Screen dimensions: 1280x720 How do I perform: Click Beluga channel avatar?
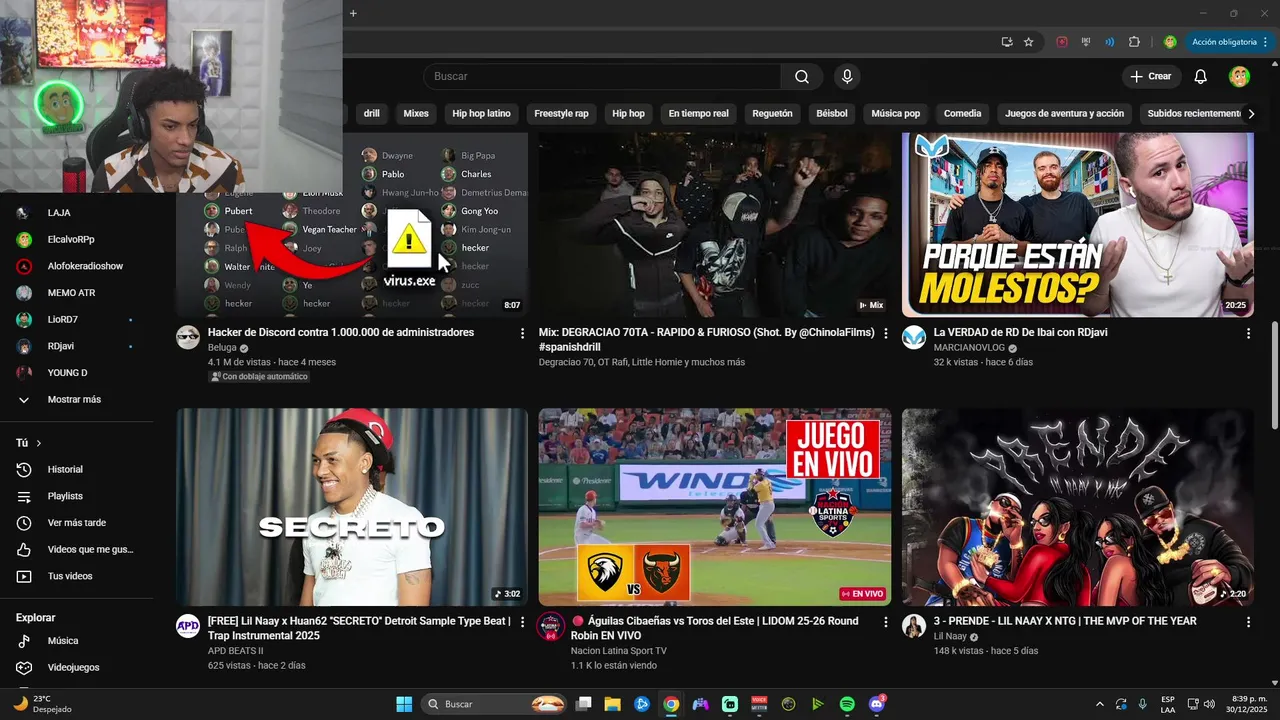point(188,337)
